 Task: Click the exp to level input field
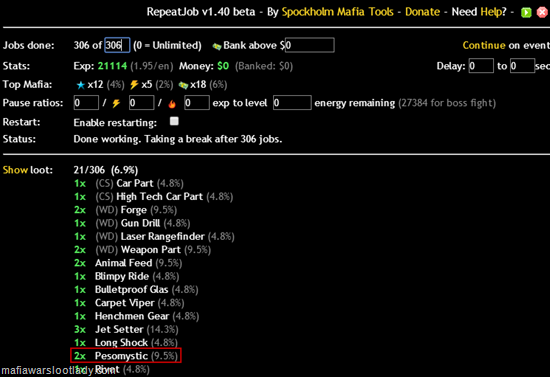click(197, 103)
